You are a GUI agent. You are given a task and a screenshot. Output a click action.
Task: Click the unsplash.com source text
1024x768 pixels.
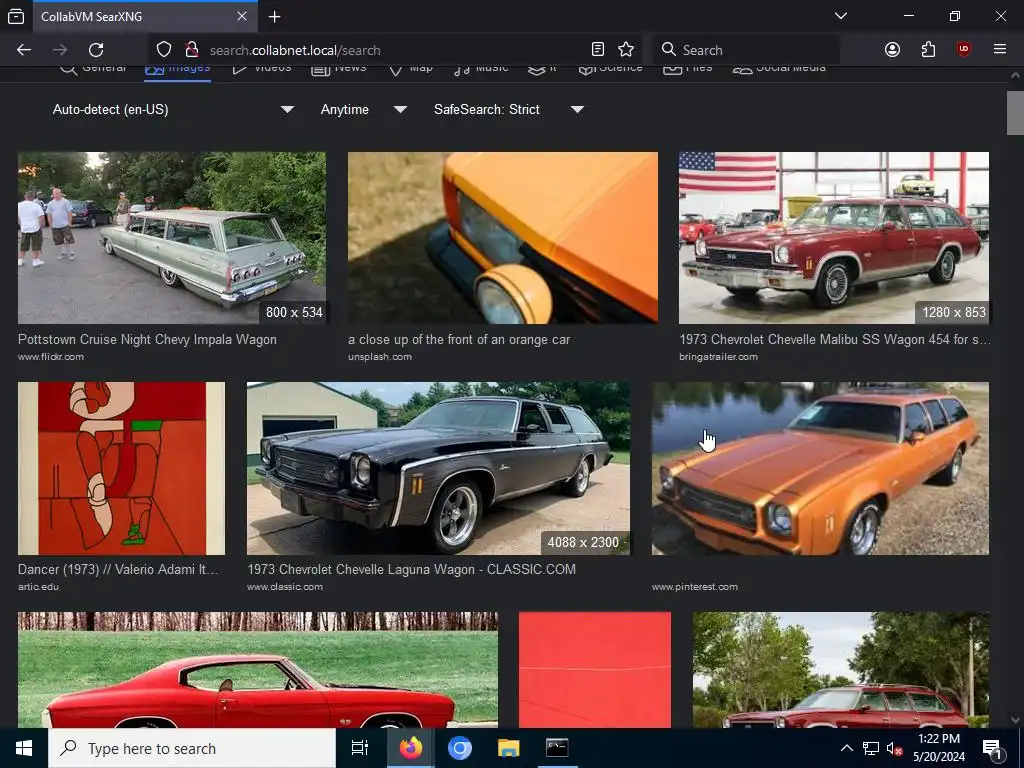380,357
